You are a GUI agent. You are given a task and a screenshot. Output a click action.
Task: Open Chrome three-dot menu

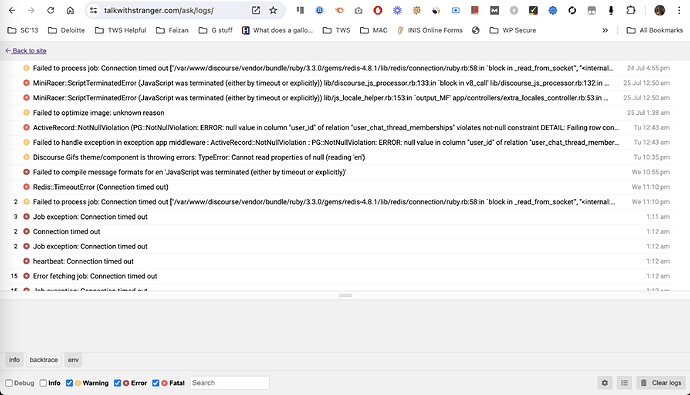point(679,10)
